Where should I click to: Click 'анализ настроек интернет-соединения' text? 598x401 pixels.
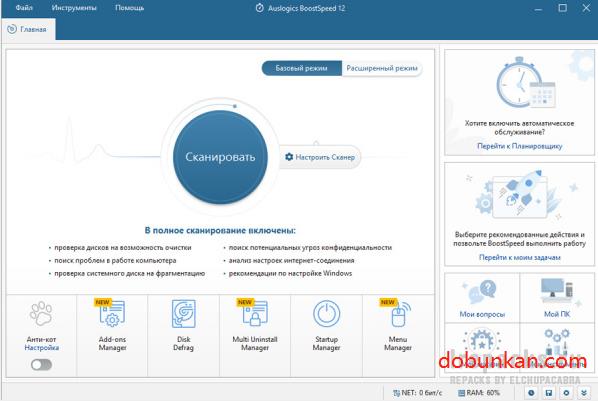pyautogui.click(x=291, y=261)
